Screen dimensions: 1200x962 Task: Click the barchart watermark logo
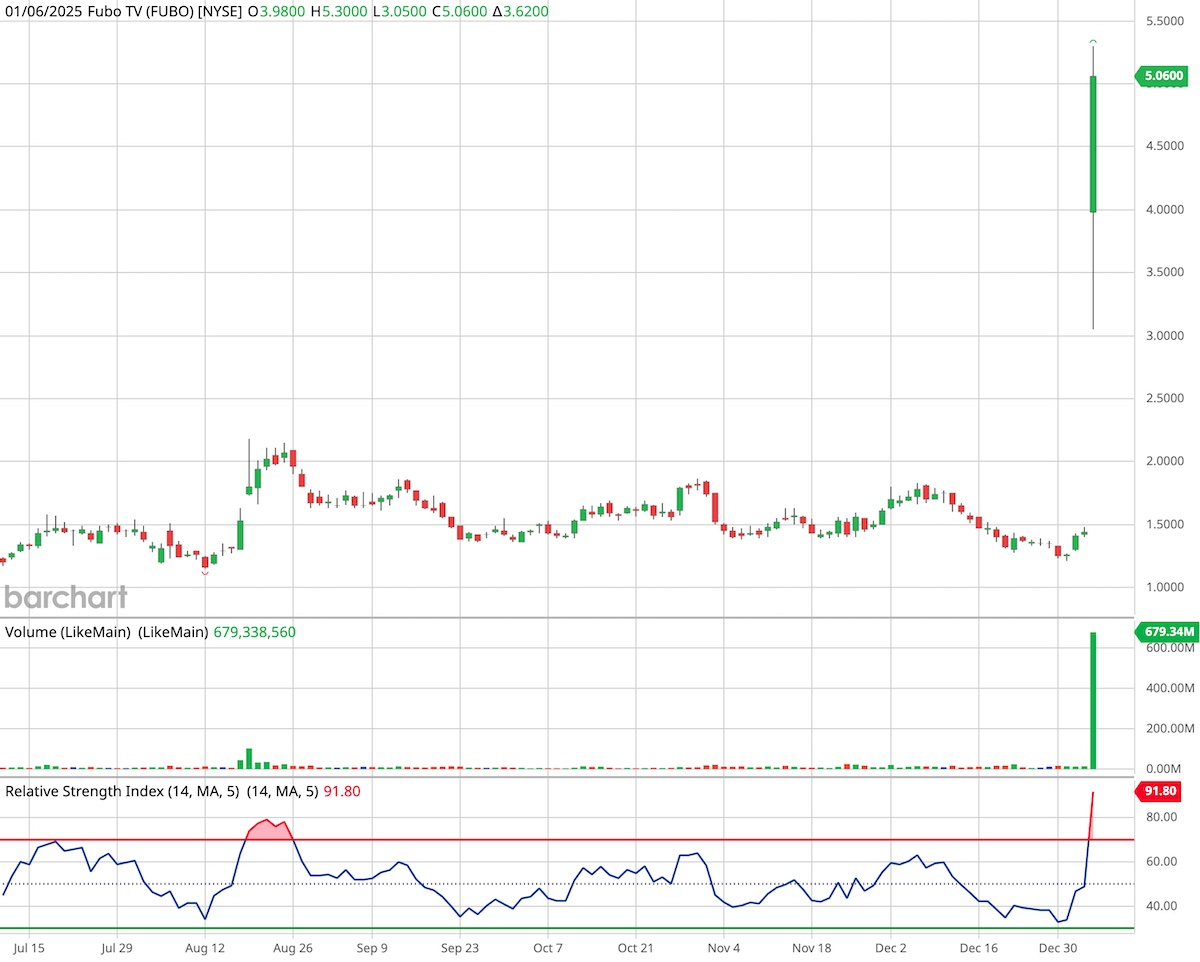pyautogui.click(x=65, y=597)
